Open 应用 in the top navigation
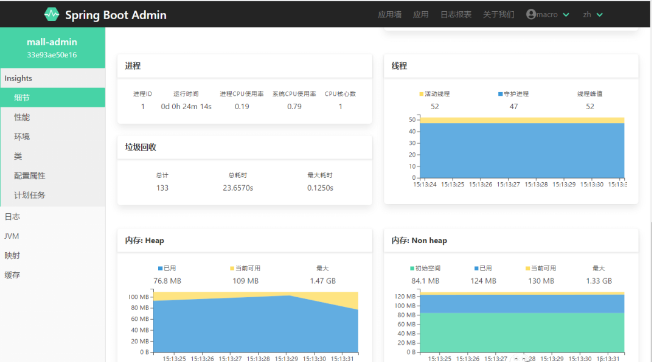The image size is (652, 362). [420, 15]
